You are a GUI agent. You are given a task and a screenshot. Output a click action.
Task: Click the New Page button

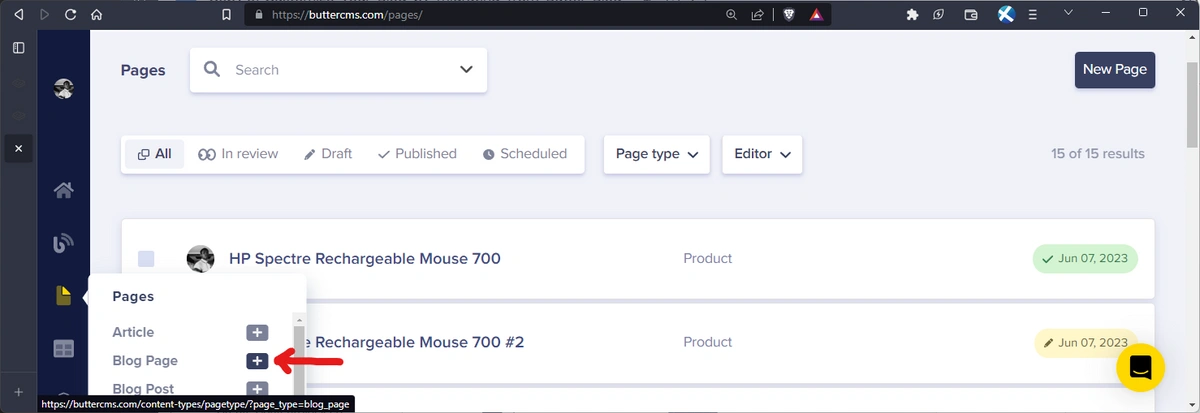(1115, 69)
